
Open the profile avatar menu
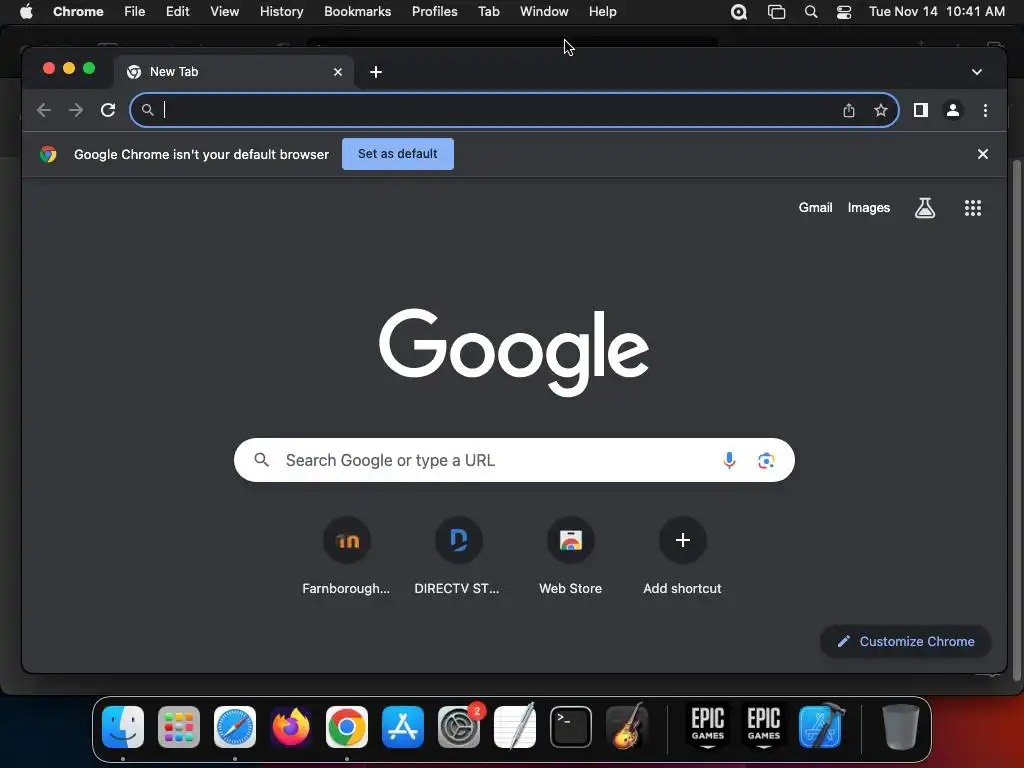coord(953,110)
